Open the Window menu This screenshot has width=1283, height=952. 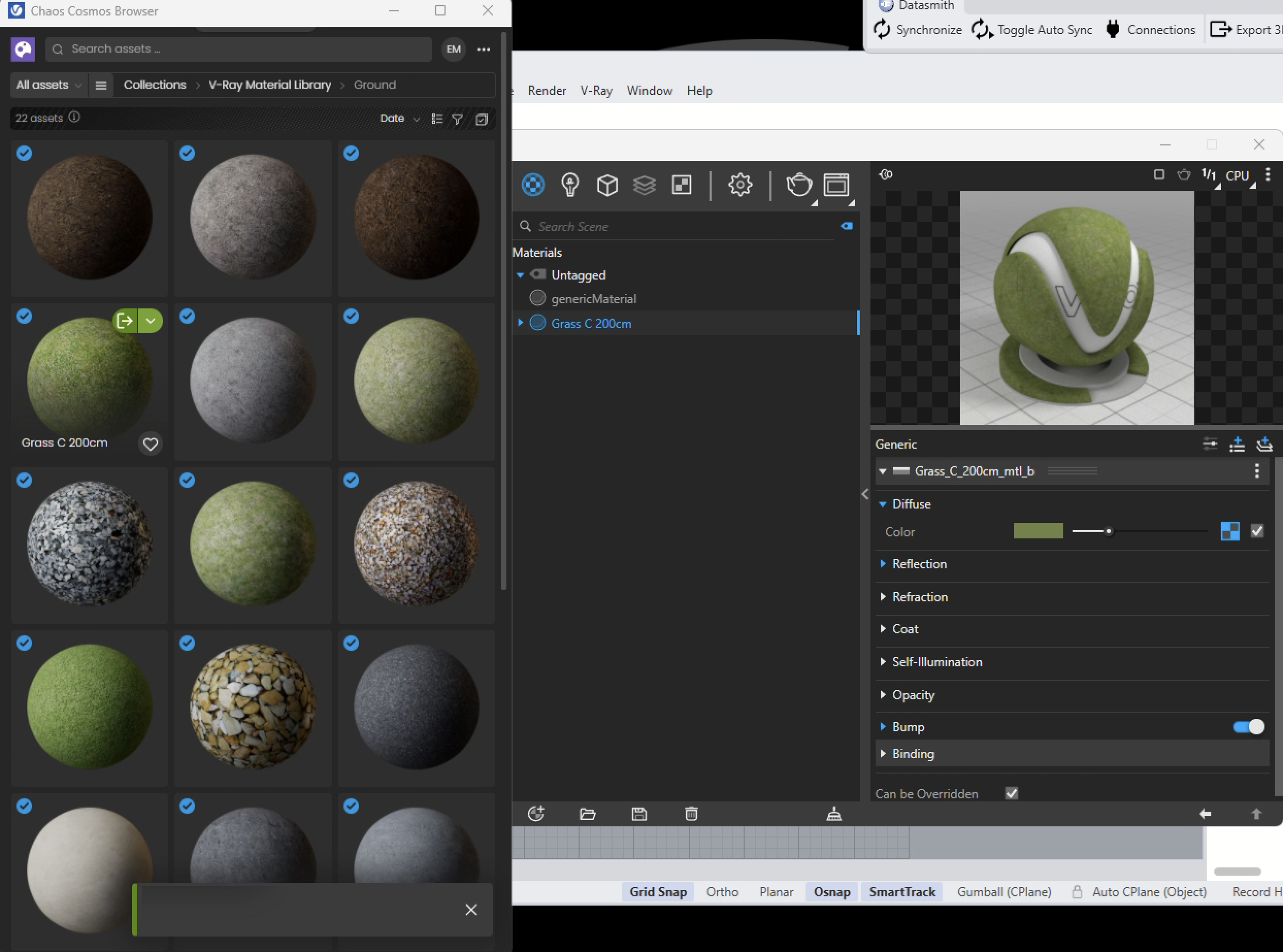coord(649,91)
